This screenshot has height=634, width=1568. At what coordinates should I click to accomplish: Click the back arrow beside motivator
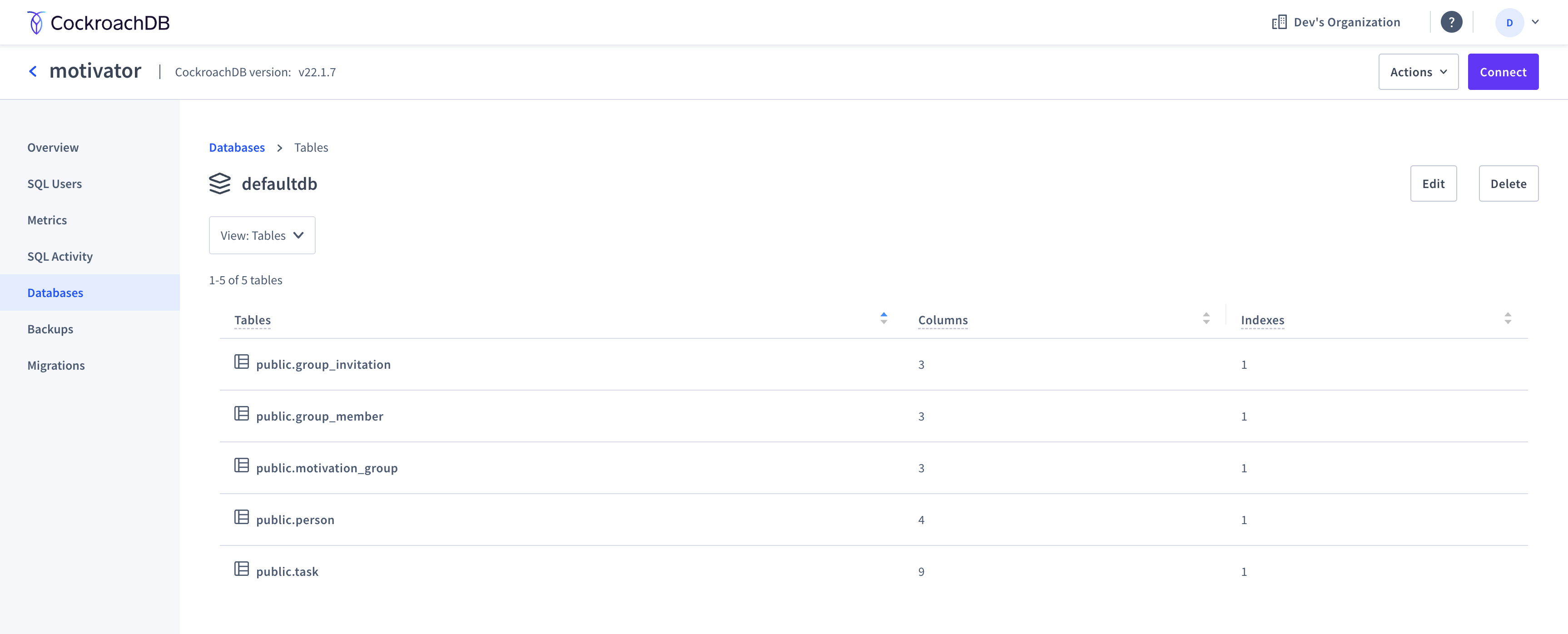(x=33, y=71)
